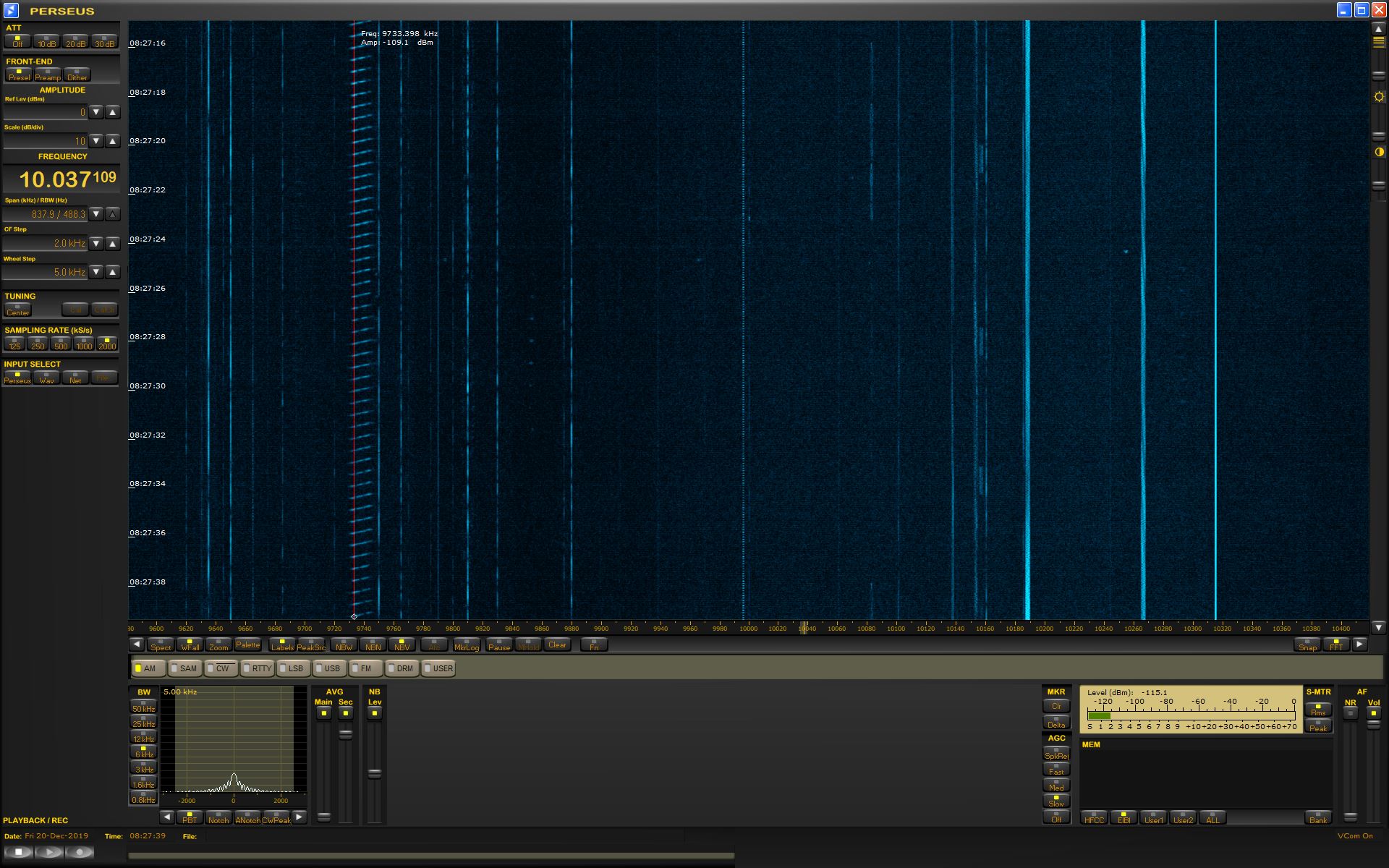Click the Palette button
This screenshot has height=868, width=1389.
click(247, 644)
